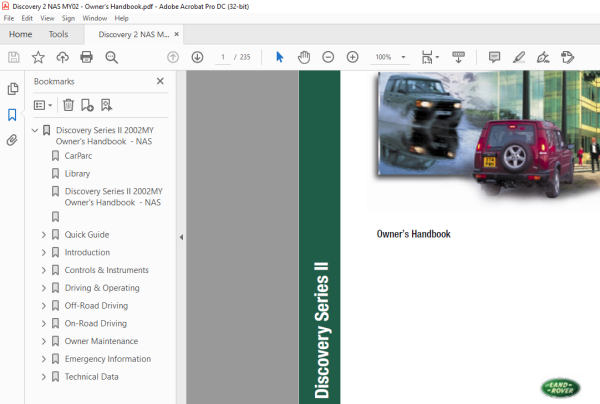
Task: Open the Edit menu
Action: (27, 18)
